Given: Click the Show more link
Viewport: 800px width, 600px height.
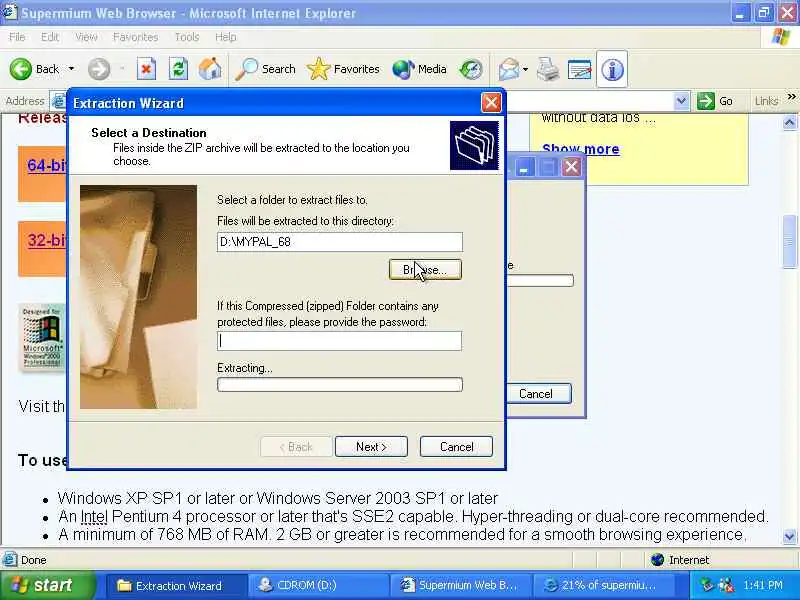Looking at the screenshot, I should (581, 149).
